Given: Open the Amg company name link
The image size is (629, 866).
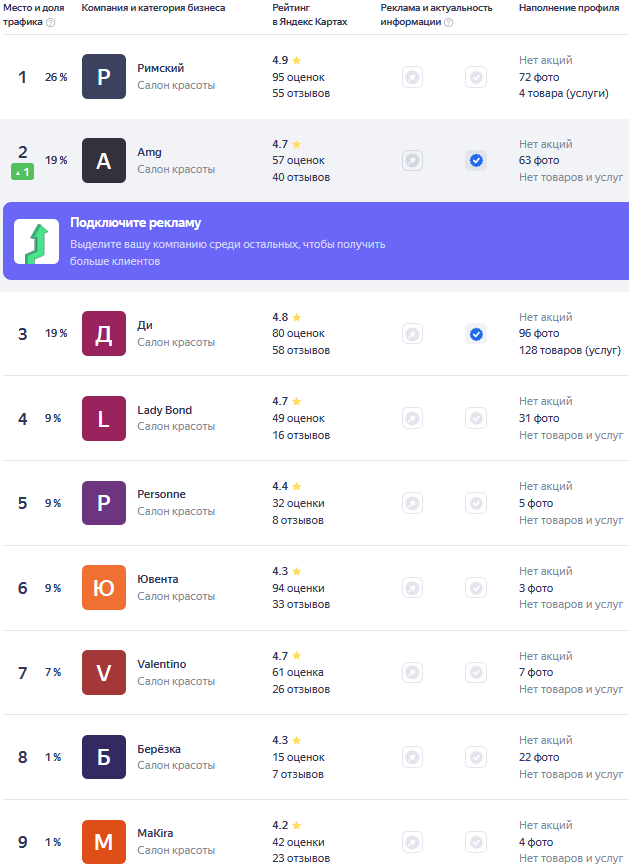Looking at the screenshot, I should click(149, 152).
